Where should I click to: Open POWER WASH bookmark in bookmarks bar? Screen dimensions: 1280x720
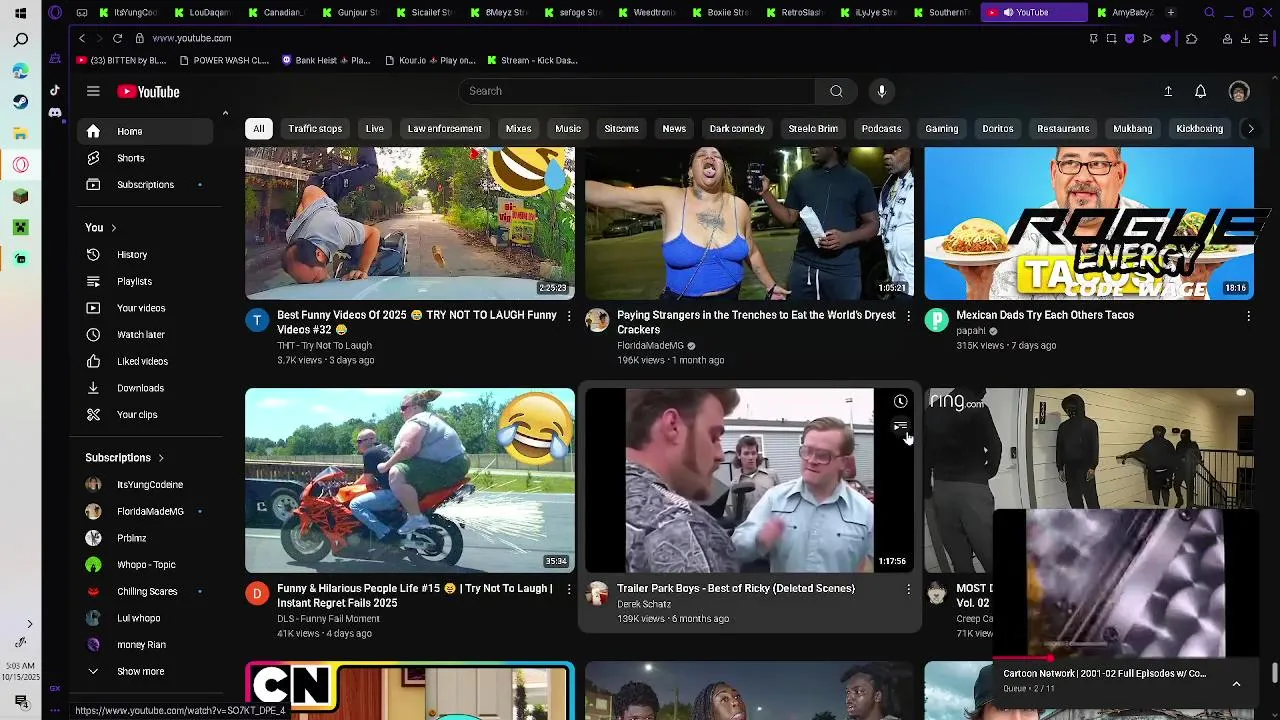(x=224, y=60)
